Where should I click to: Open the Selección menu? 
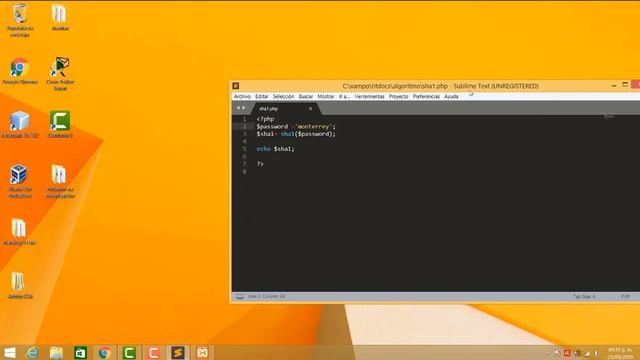tap(283, 97)
